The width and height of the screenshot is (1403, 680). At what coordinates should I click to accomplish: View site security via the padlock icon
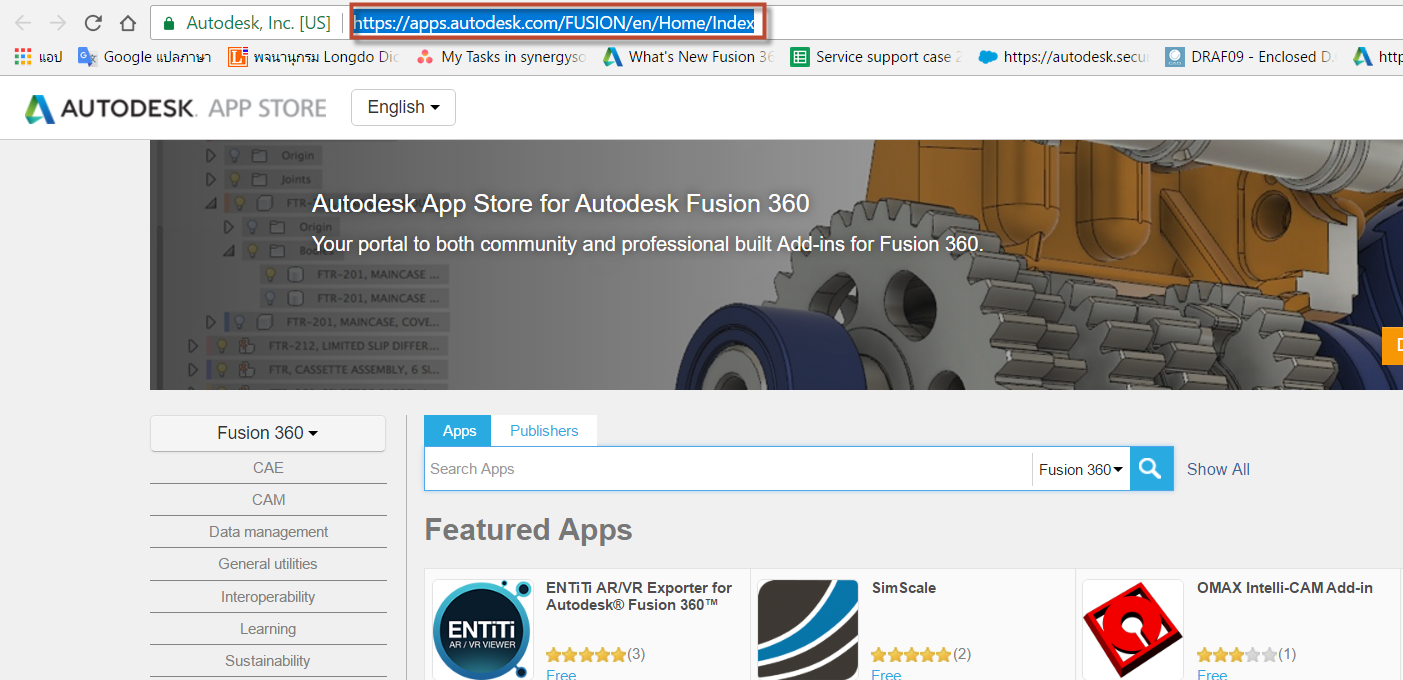[x=170, y=20]
